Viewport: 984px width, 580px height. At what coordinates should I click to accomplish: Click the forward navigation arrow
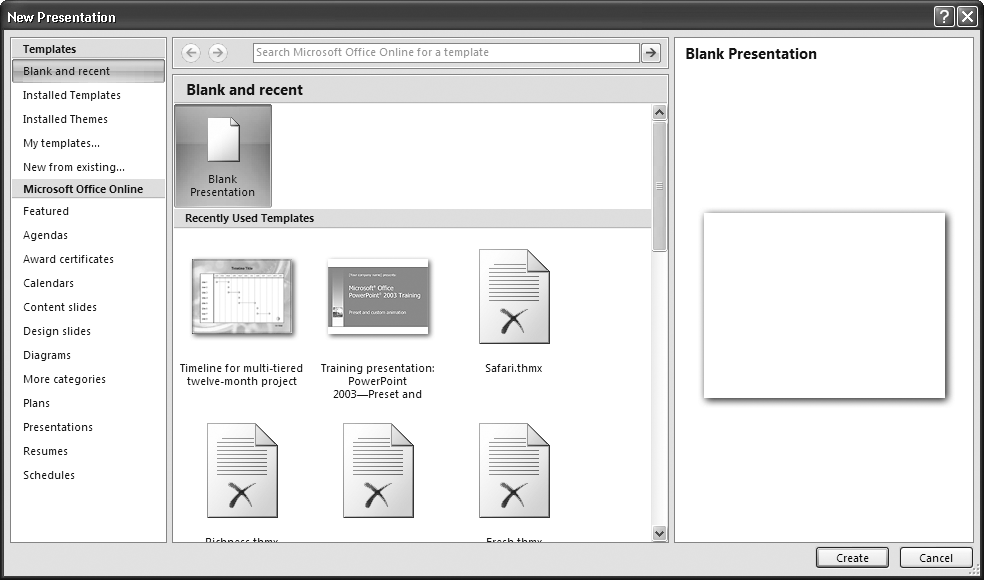point(217,52)
